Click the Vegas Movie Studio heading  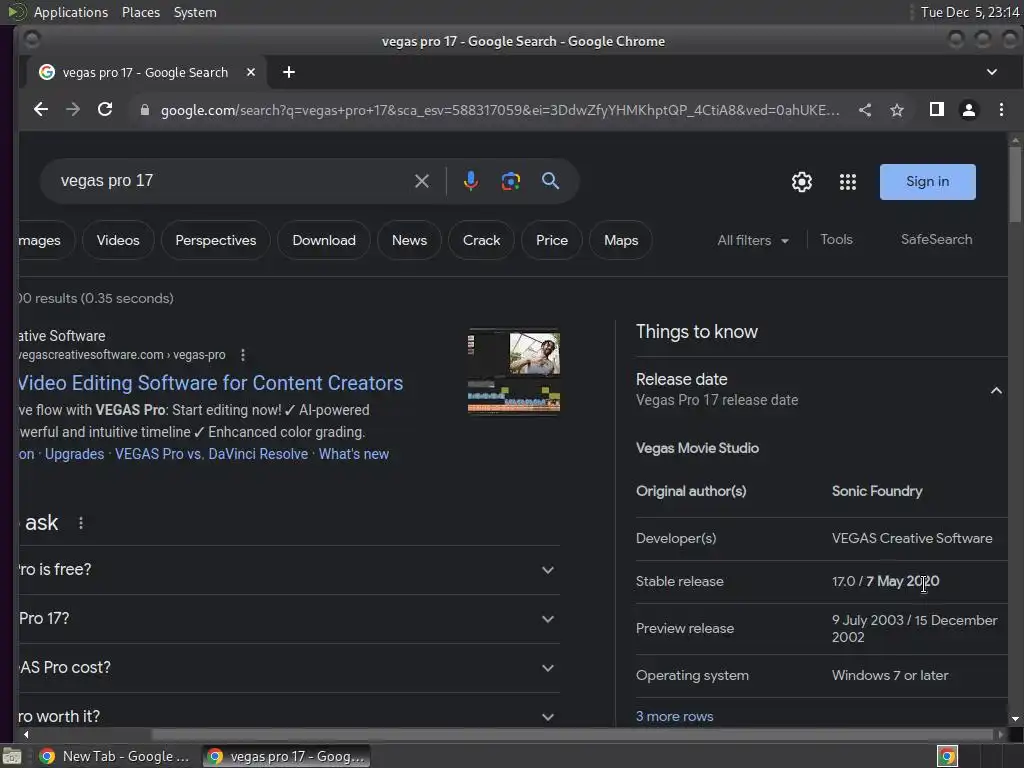coord(697,448)
